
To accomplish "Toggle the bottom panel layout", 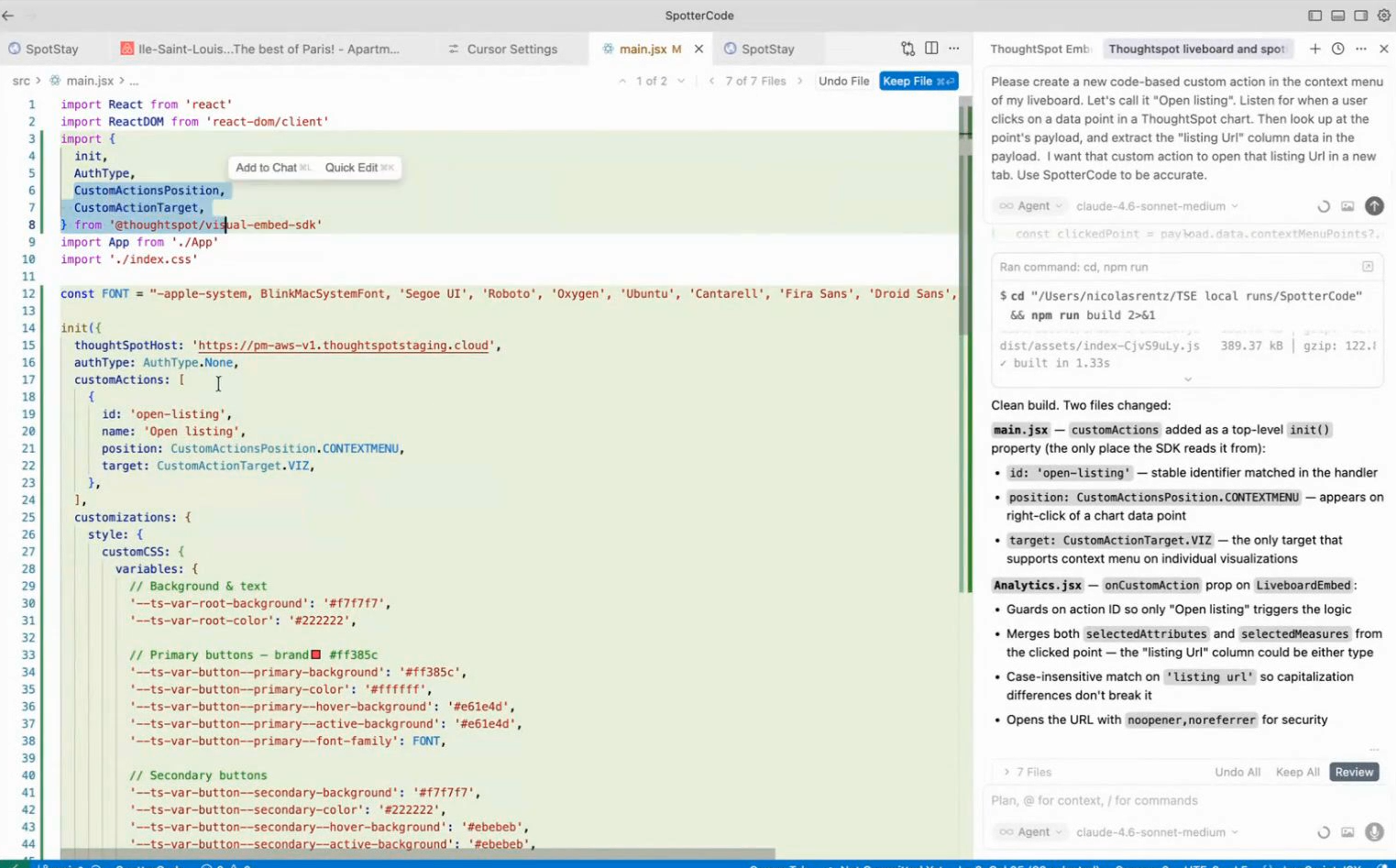I will (1337, 16).
